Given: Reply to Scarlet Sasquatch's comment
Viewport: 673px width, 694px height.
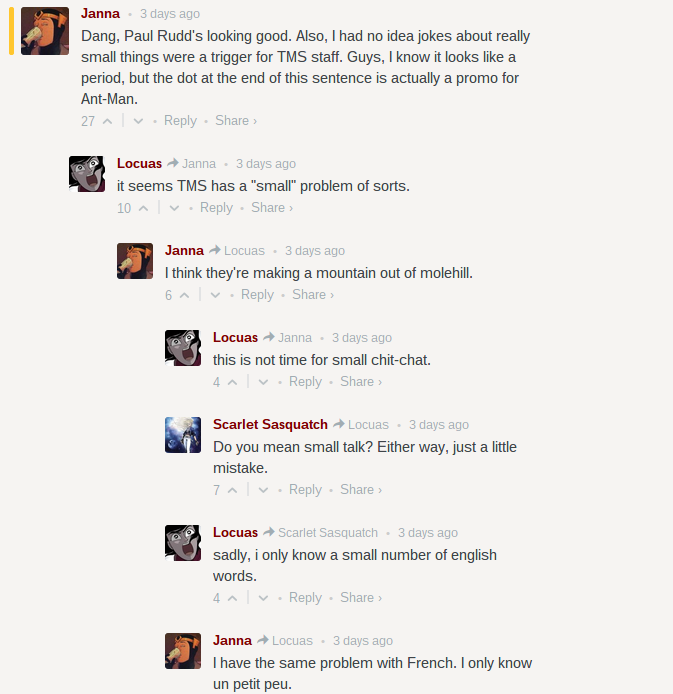Looking at the screenshot, I should tap(305, 490).
